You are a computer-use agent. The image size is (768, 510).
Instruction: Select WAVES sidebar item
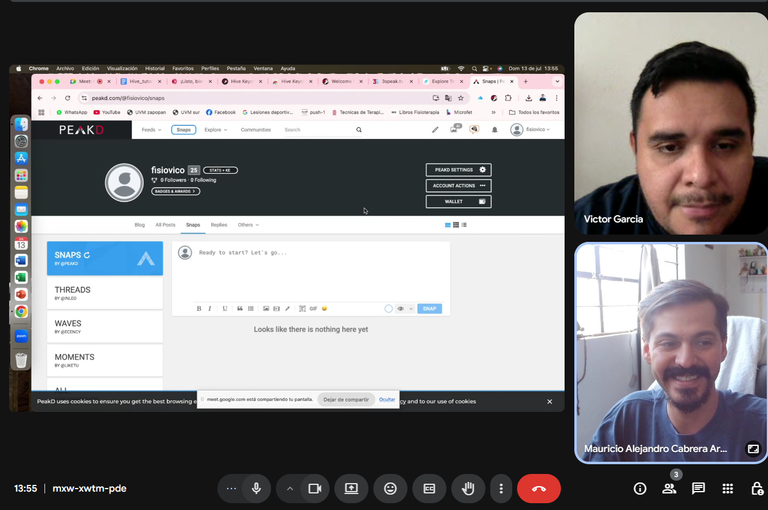(x=105, y=326)
